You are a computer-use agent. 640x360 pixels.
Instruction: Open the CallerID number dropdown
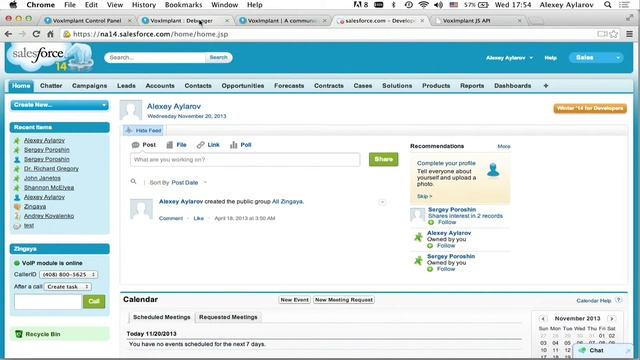[x=69, y=275]
